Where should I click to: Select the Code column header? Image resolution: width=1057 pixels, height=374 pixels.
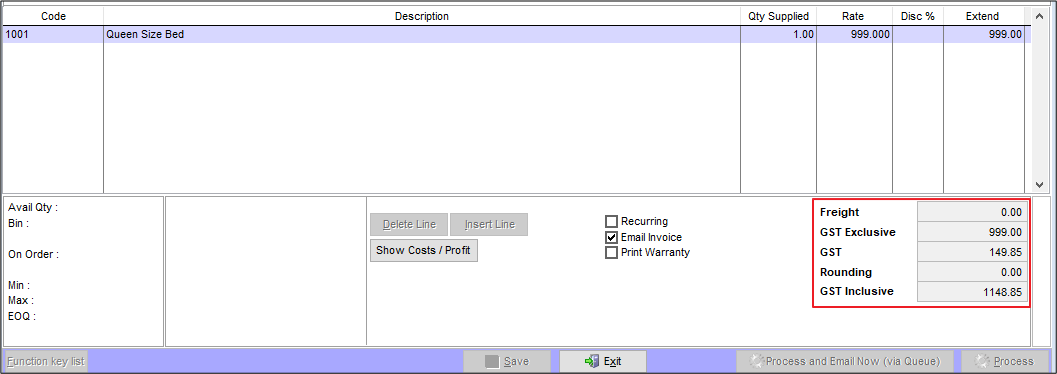[x=53, y=16]
